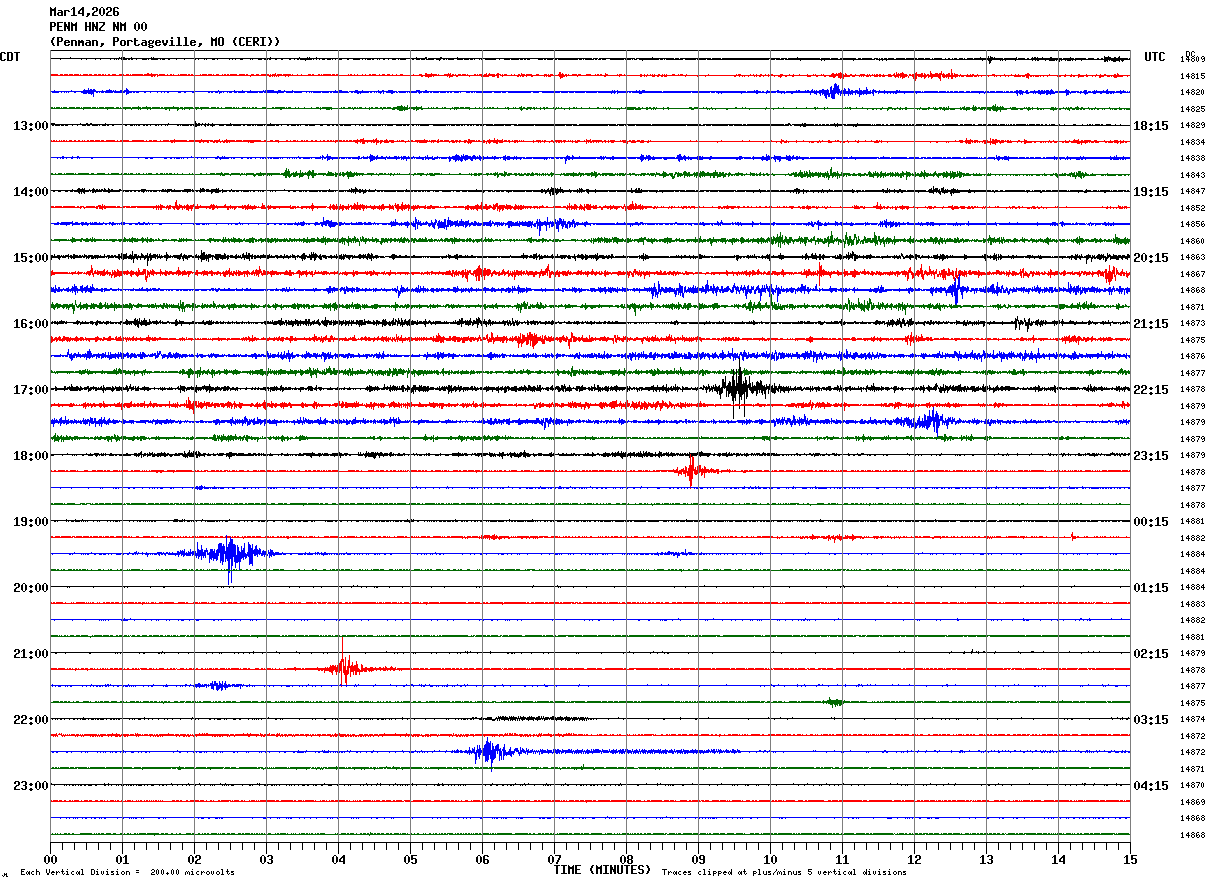Viewport: 1210px width, 886px height.
Task: Select minute 03 on the bottom time axis
Action: click(x=266, y=859)
